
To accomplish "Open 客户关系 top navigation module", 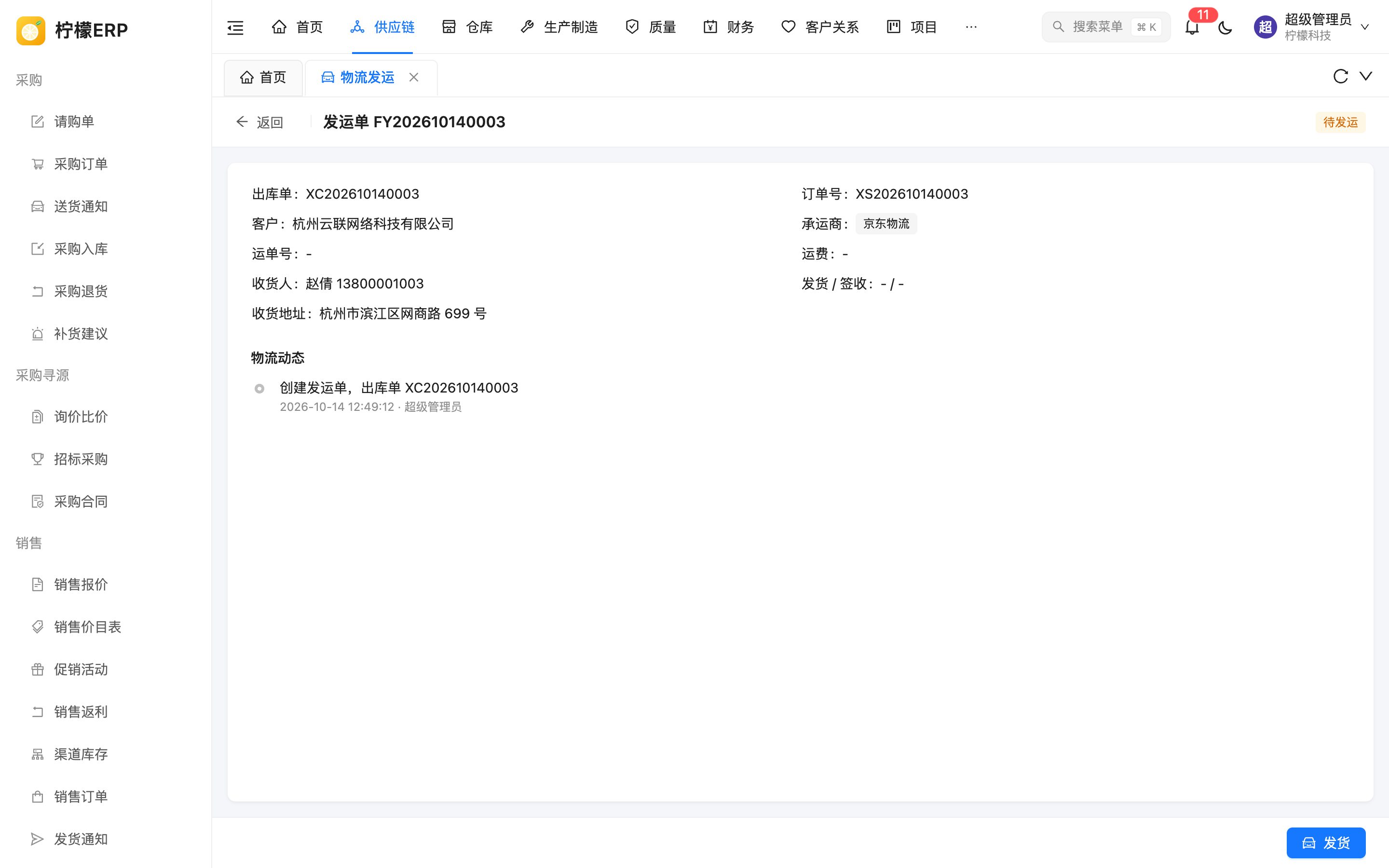I will [820, 27].
